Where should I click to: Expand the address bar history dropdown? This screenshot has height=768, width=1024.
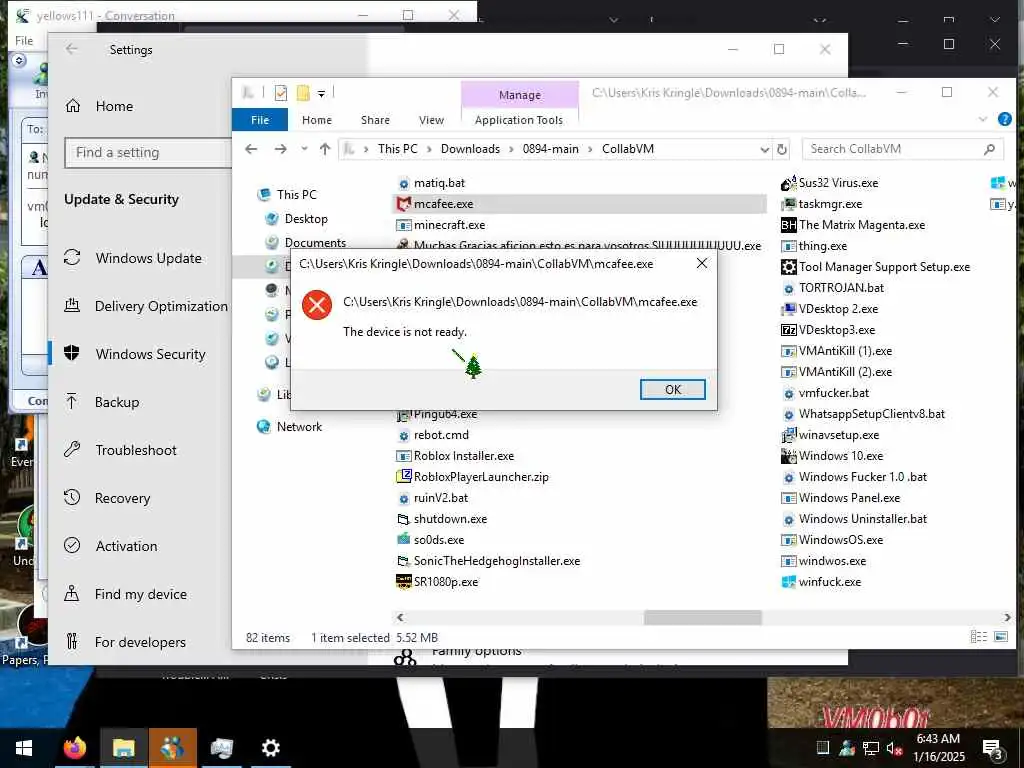pyautogui.click(x=764, y=150)
